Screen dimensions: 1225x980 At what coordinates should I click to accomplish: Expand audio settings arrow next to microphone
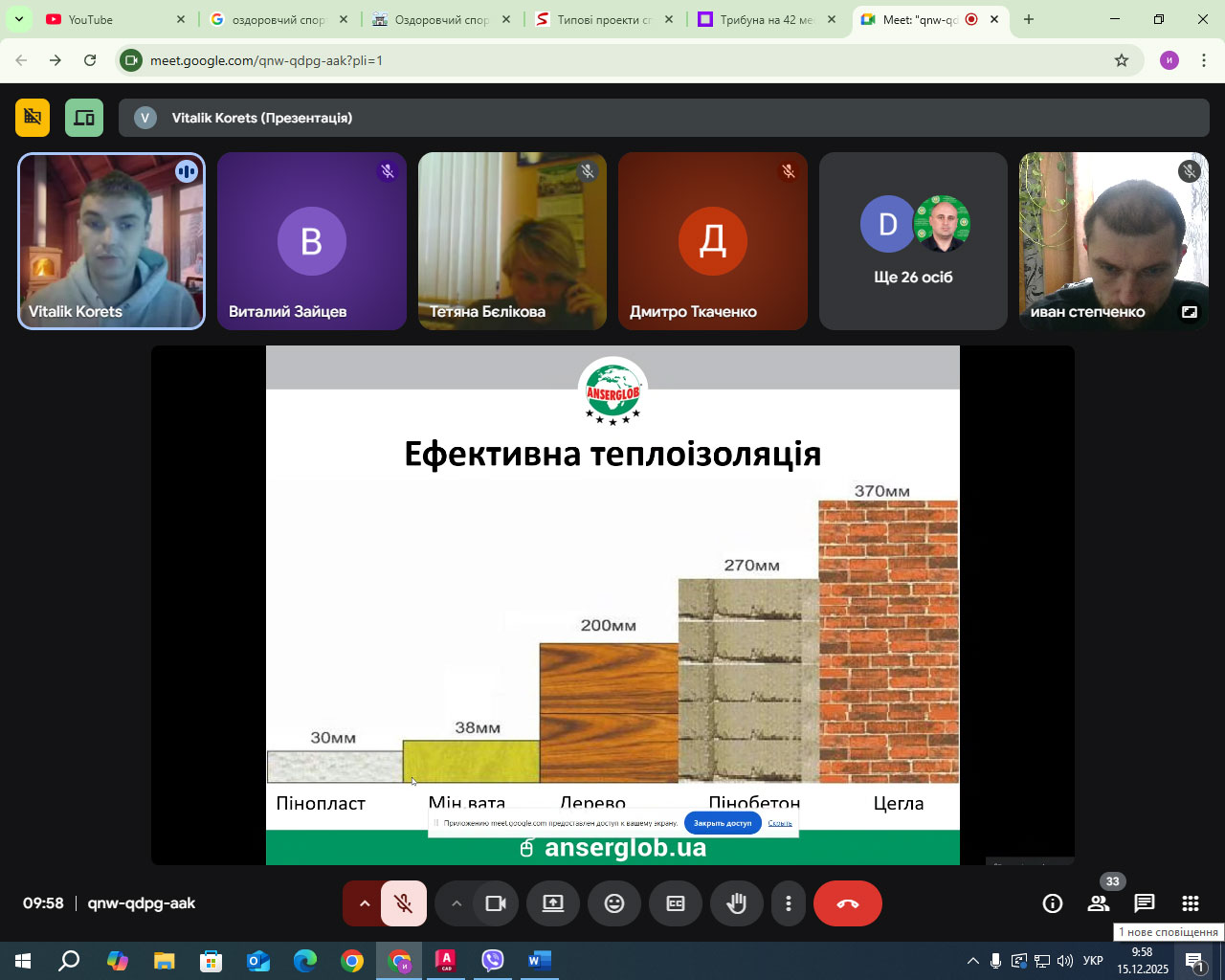365,903
